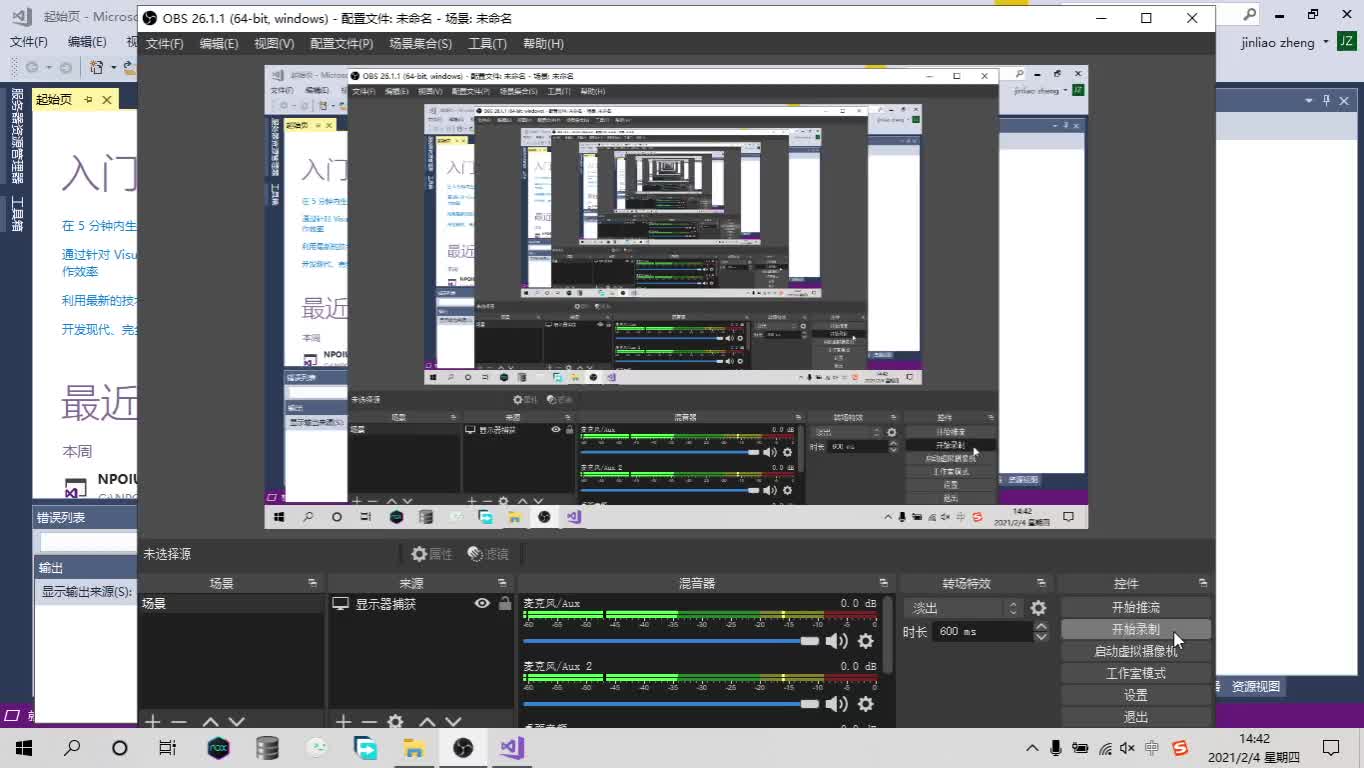Click 退出 to exit OBS

pyautogui.click(x=1136, y=717)
